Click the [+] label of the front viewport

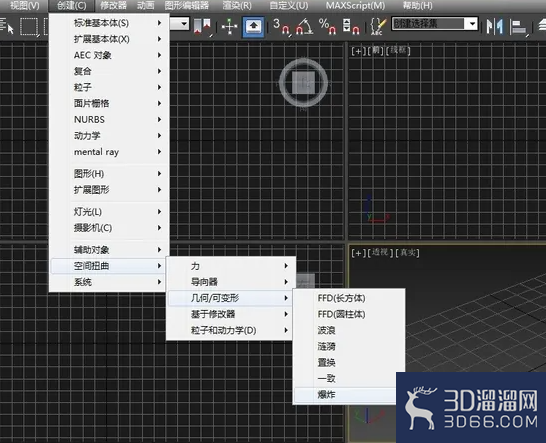[x=358, y=51]
